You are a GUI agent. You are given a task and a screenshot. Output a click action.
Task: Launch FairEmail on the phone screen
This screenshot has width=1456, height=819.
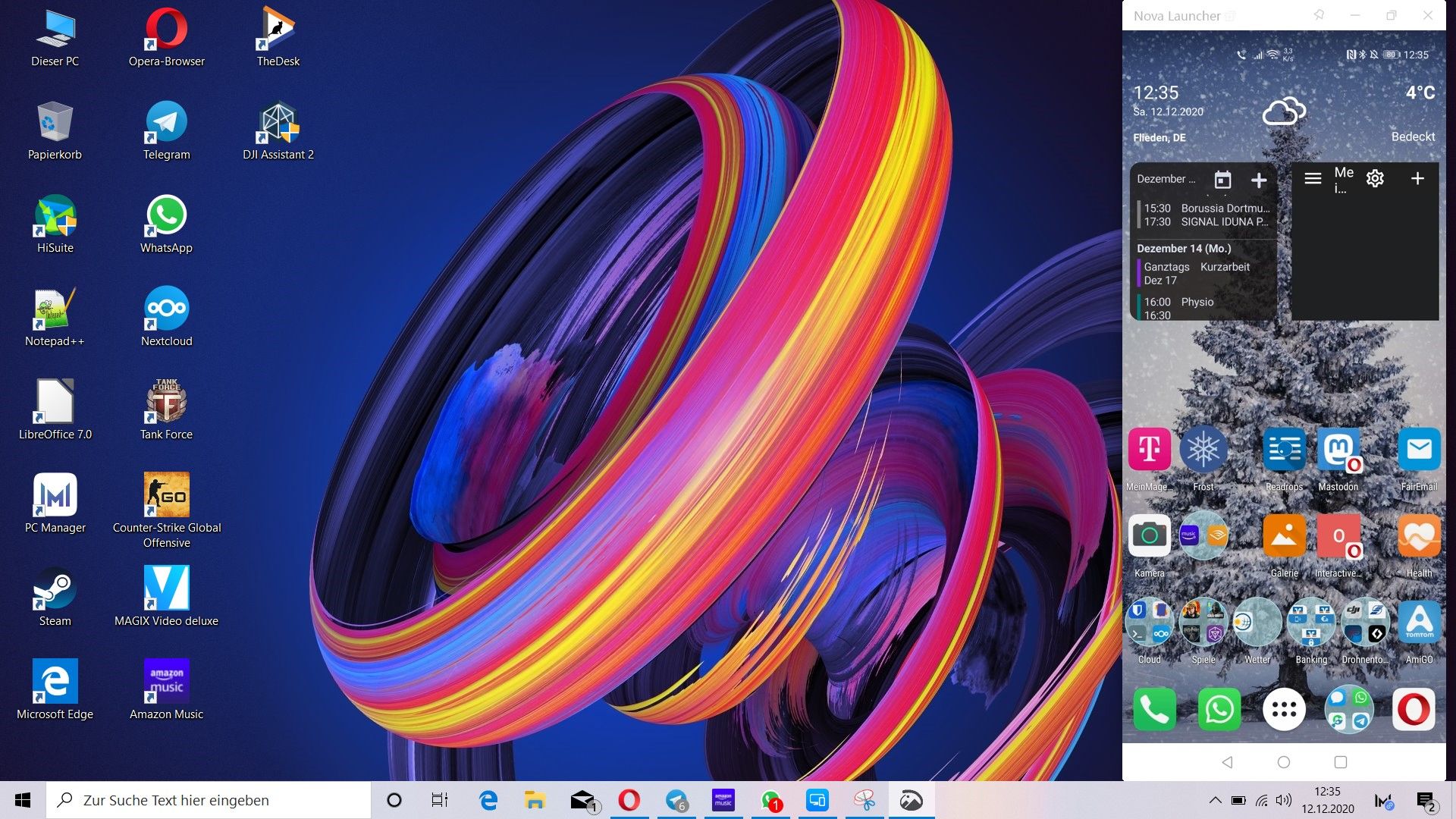click(1419, 459)
